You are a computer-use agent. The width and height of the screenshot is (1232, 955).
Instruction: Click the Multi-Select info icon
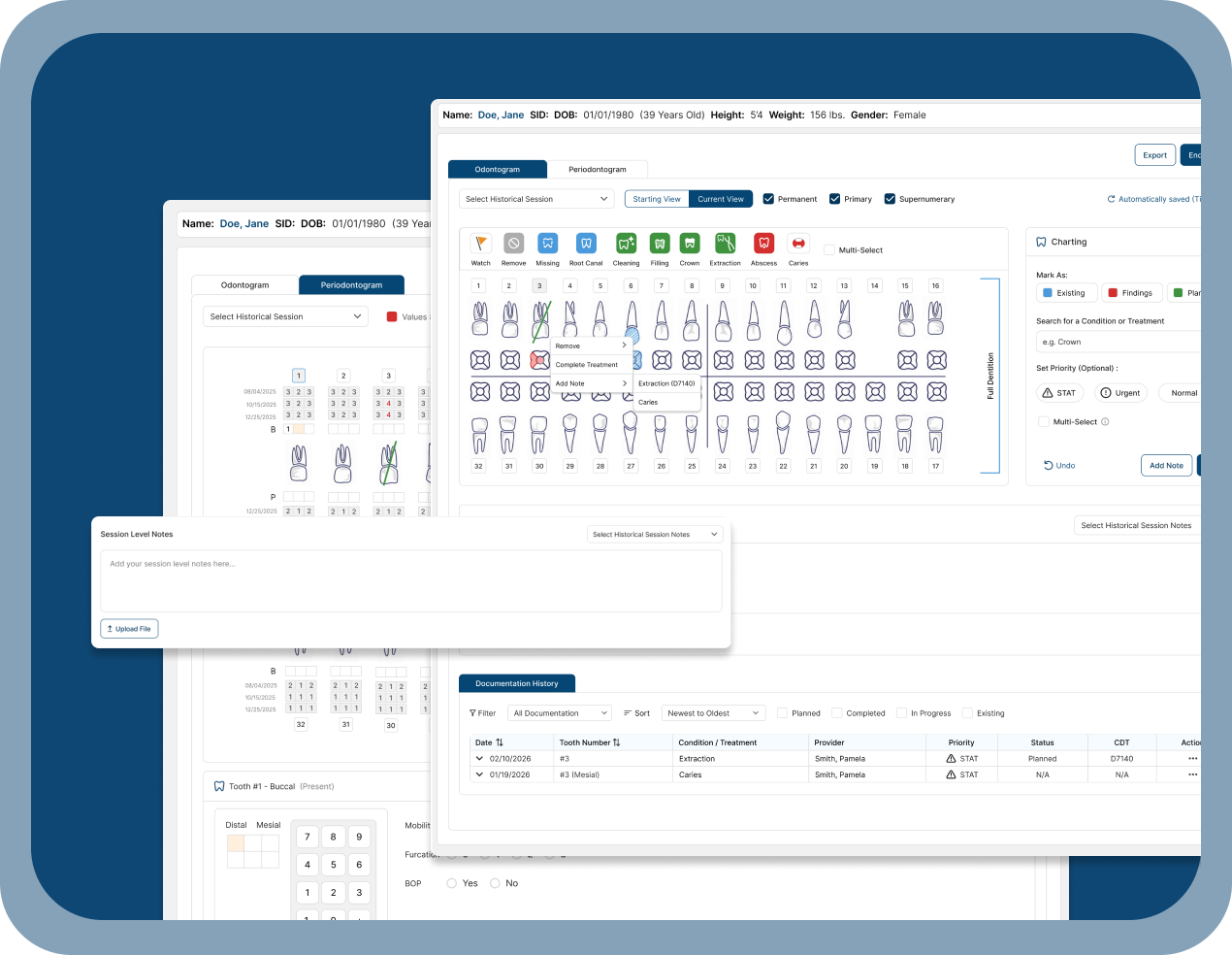[1105, 421]
